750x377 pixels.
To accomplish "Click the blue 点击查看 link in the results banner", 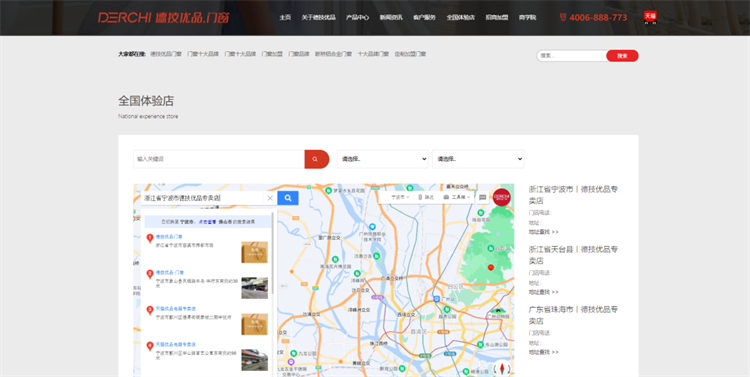I will coord(206,222).
